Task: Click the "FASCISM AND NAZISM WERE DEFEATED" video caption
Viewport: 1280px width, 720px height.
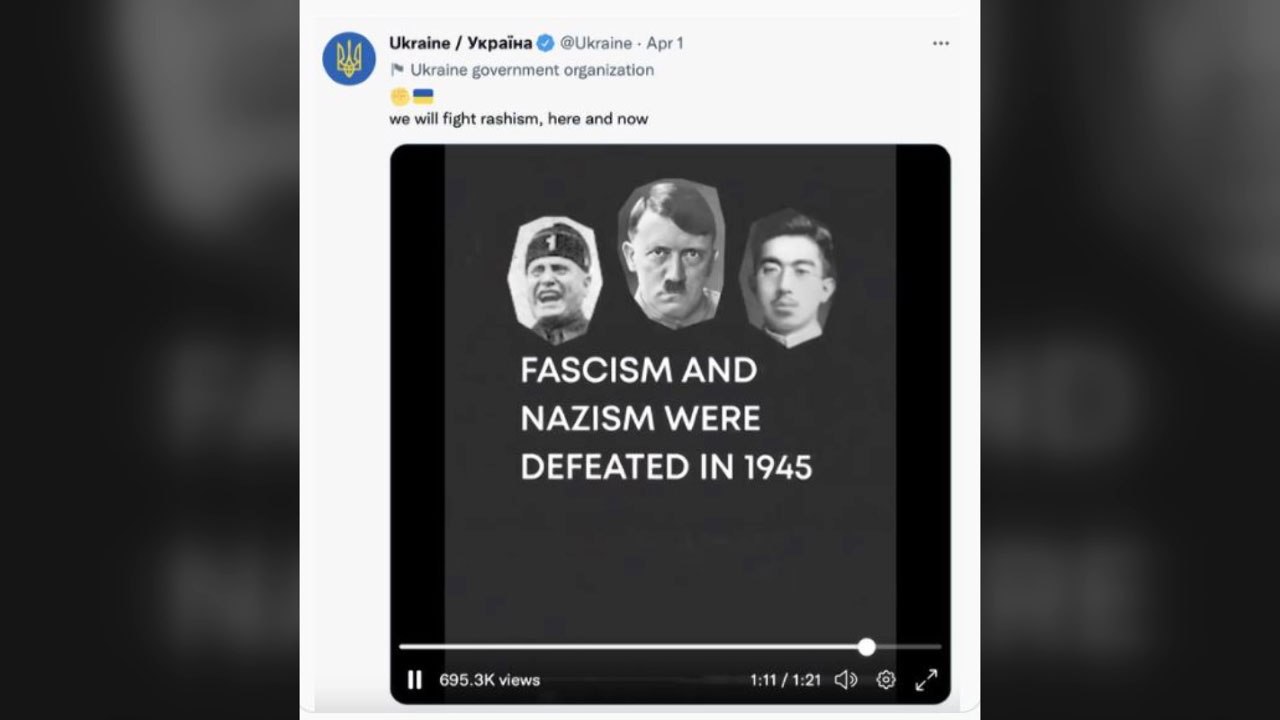Action: (666, 418)
